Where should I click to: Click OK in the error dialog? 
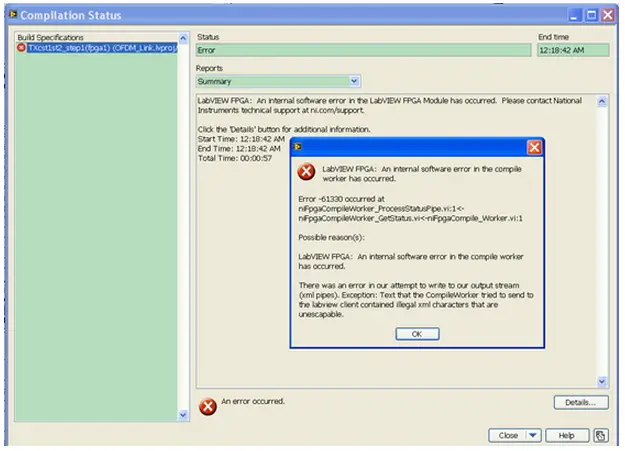tap(417, 334)
